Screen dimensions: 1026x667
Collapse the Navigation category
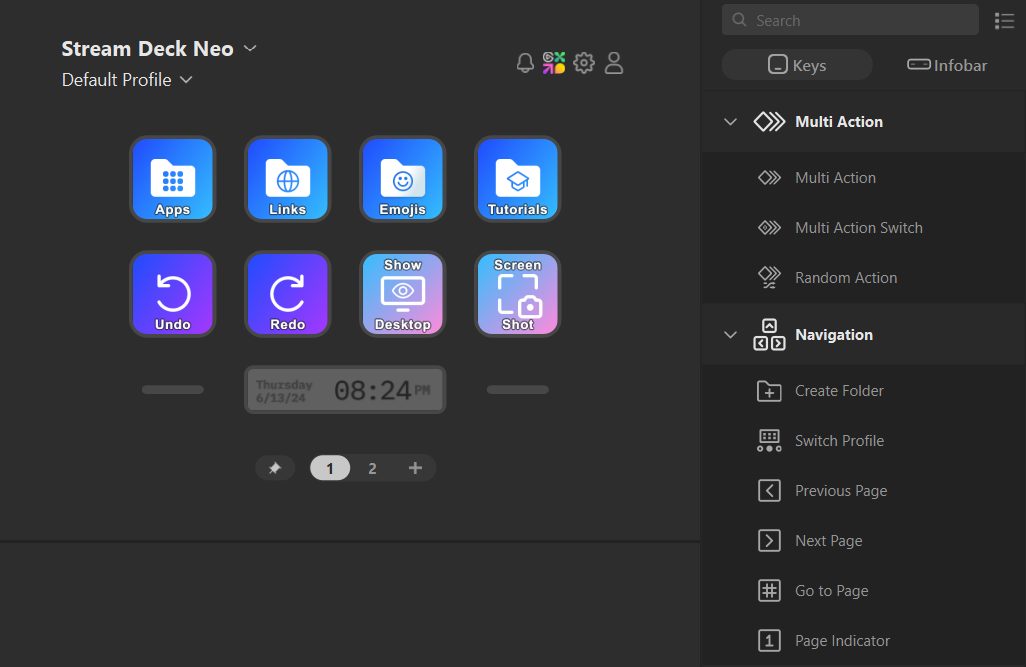coord(730,335)
